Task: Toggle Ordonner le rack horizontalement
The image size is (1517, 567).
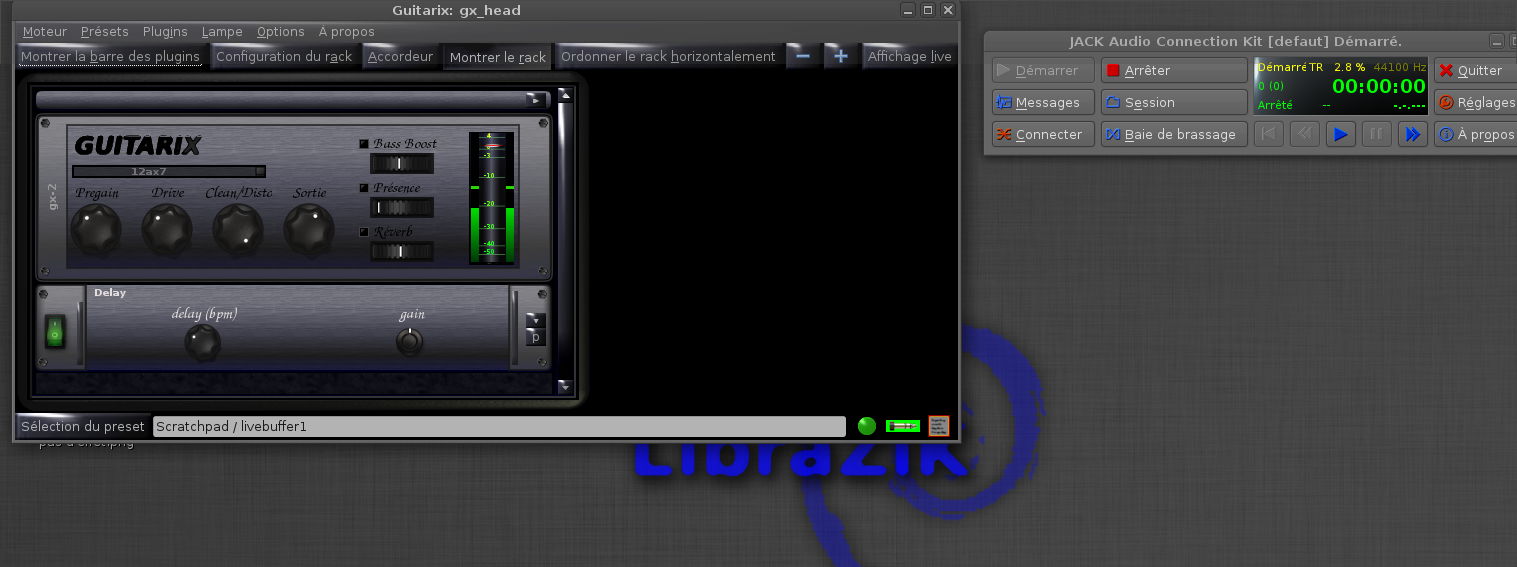Action: click(668, 56)
